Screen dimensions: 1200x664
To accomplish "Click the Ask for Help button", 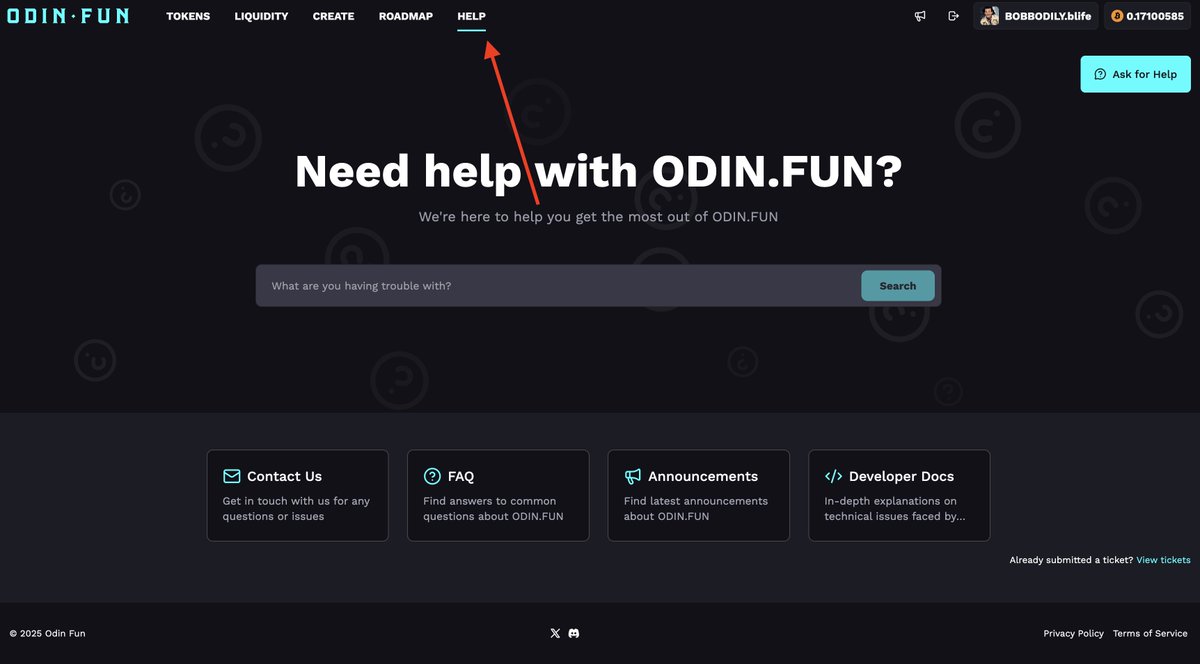I will coord(1135,74).
